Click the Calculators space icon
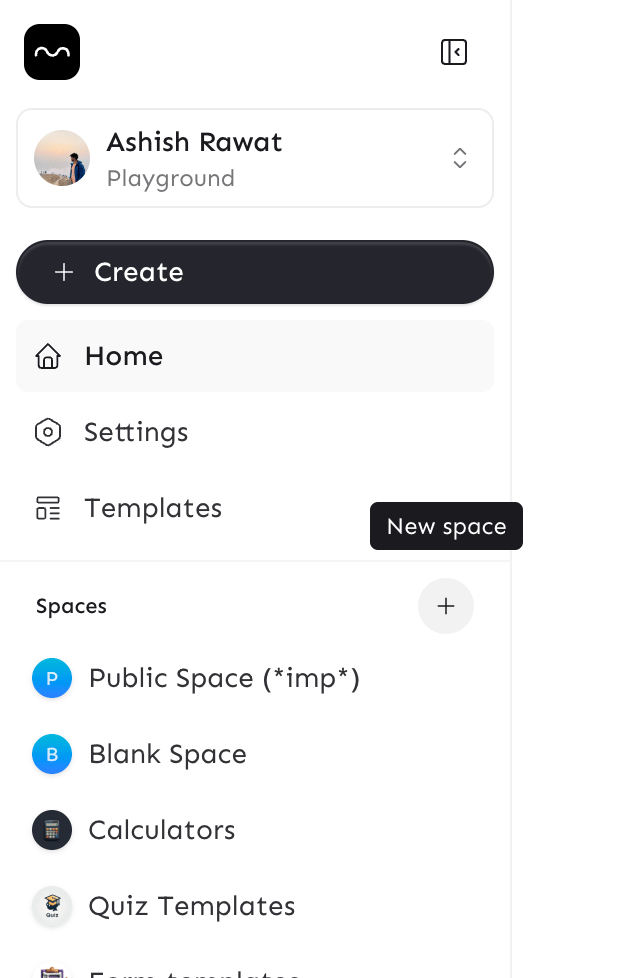This screenshot has width=636, height=978. coord(52,830)
